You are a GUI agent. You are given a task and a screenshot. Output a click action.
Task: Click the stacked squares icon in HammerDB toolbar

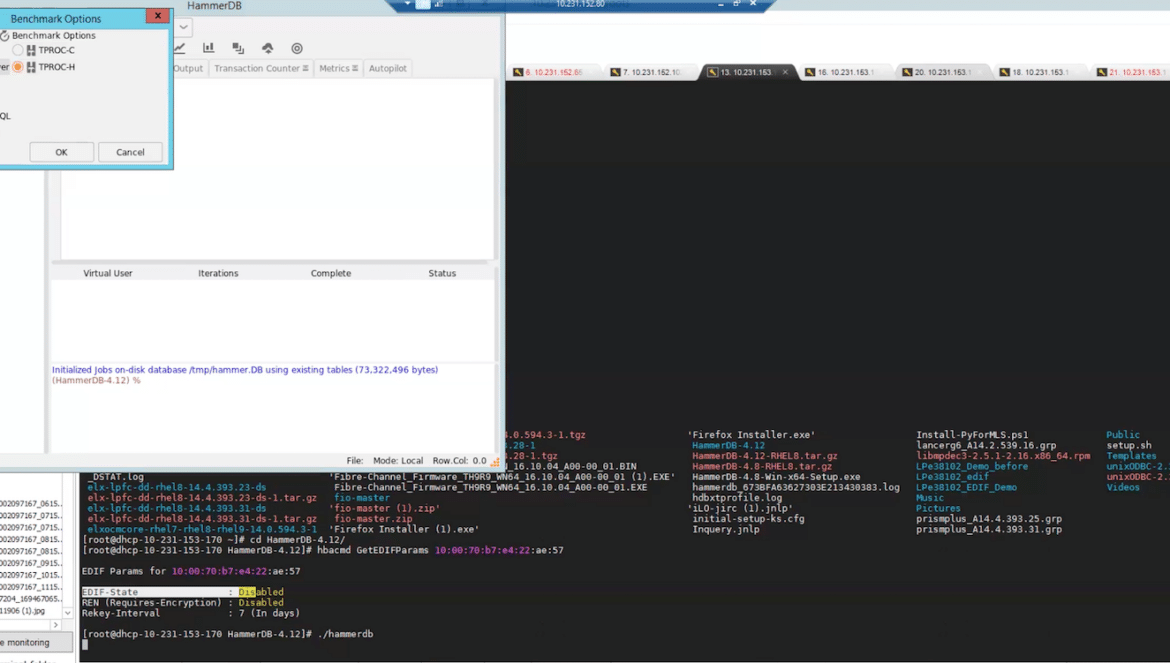[238, 48]
